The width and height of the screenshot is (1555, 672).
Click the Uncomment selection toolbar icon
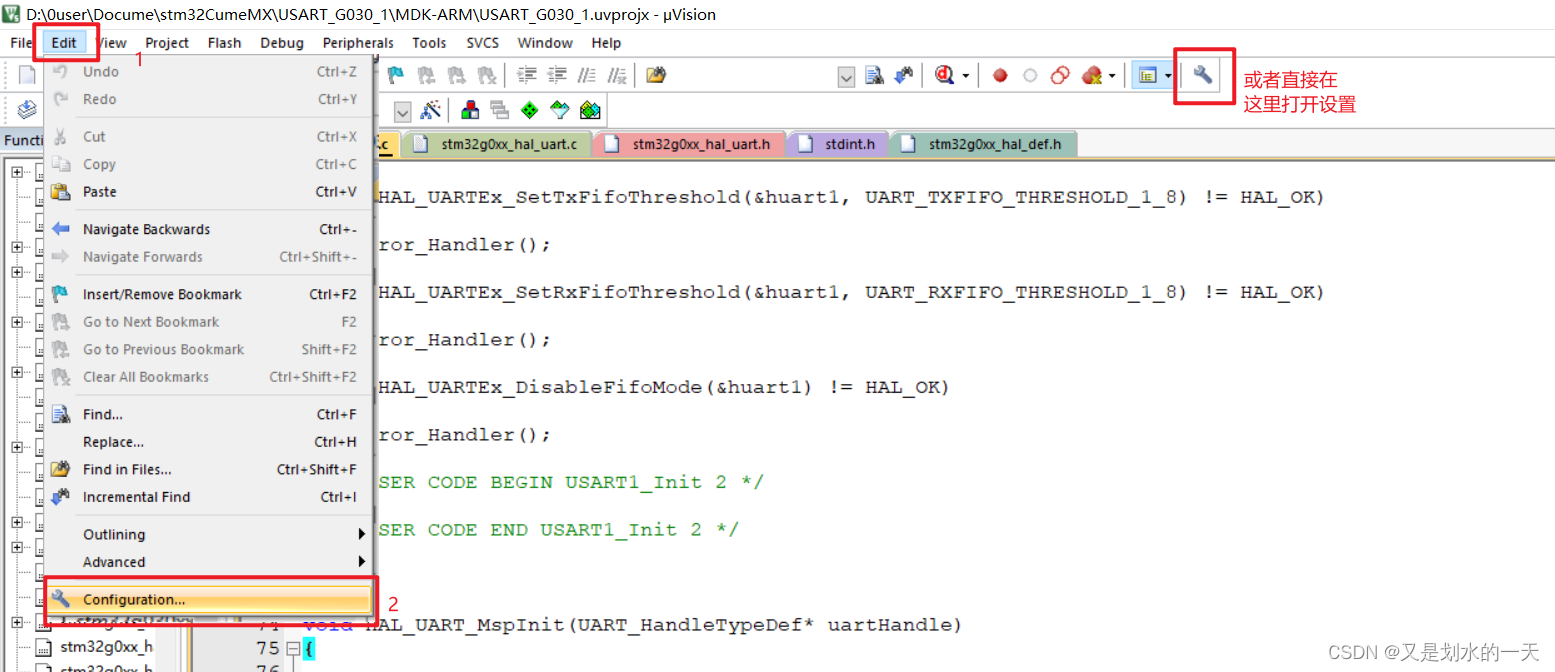pos(617,75)
